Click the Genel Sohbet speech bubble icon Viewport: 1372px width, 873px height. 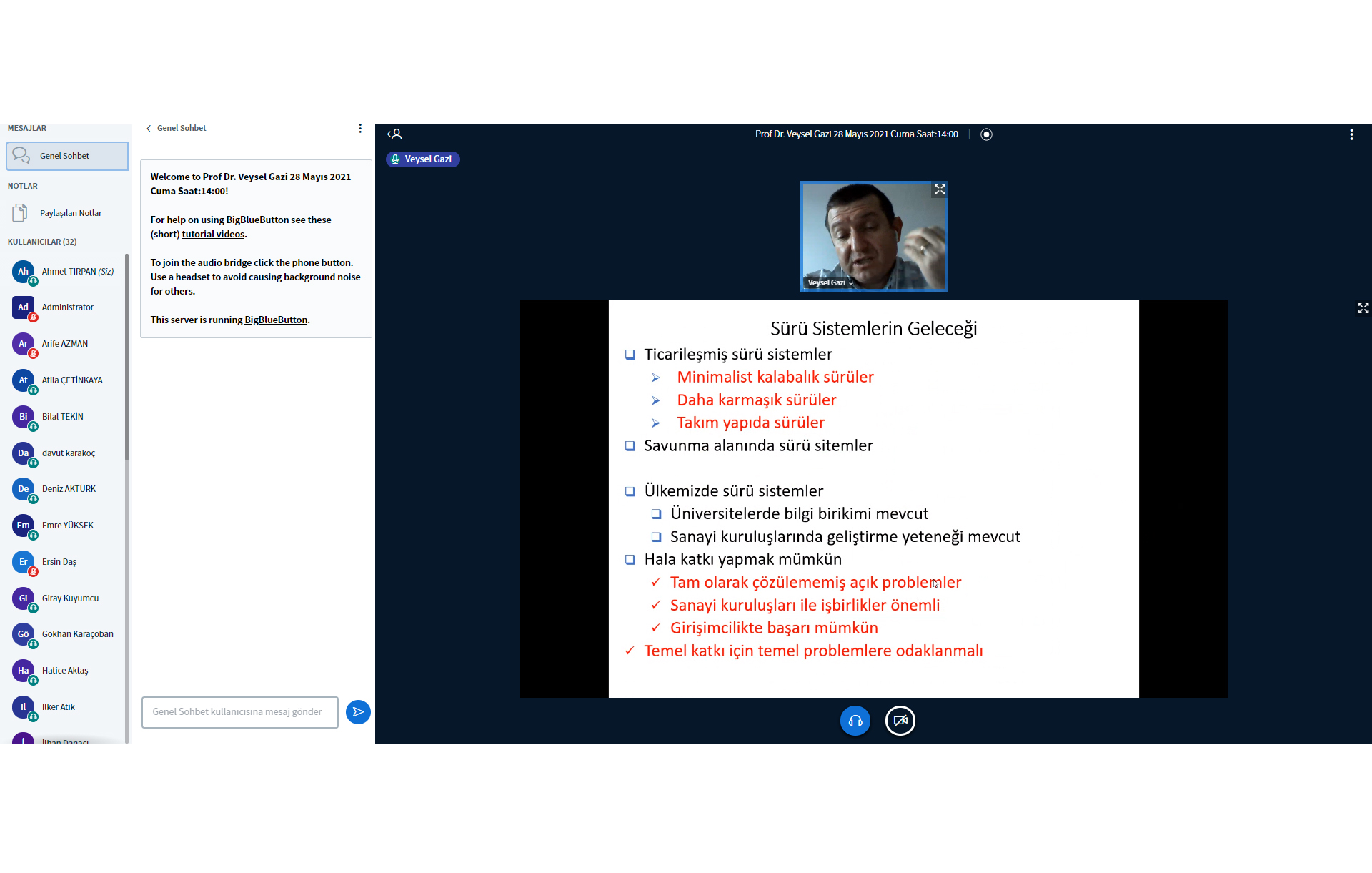(21, 155)
